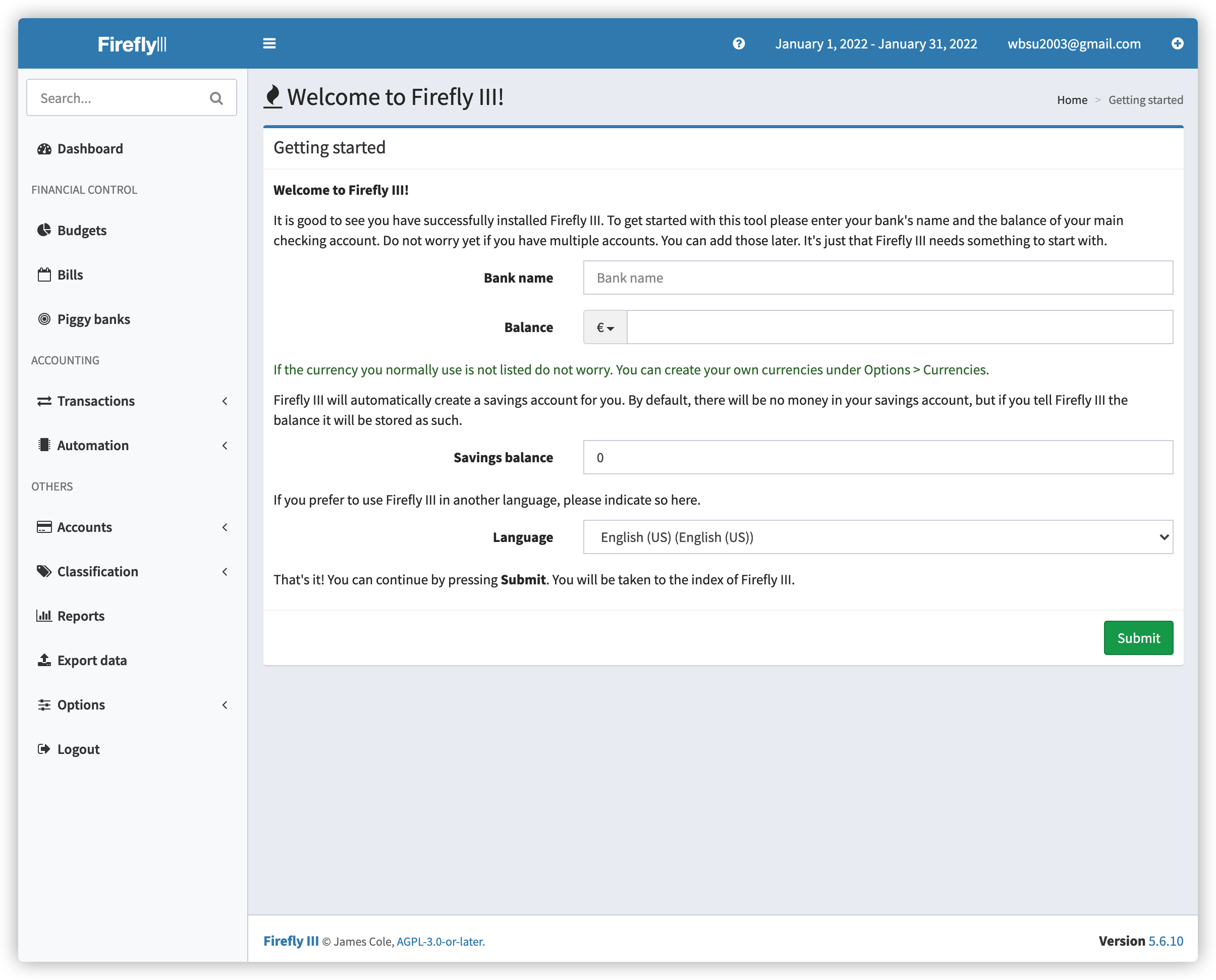The image size is (1216, 980).
Task: Click the search magnifier icon
Action: coord(216,98)
